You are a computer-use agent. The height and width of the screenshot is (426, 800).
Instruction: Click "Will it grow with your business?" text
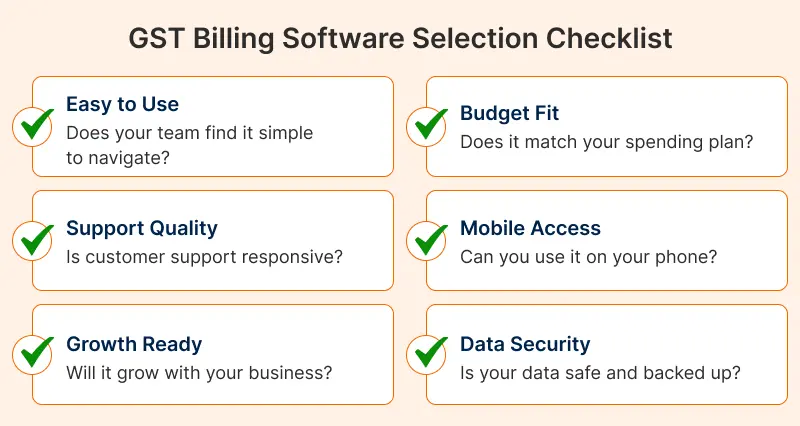click(199, 373)
